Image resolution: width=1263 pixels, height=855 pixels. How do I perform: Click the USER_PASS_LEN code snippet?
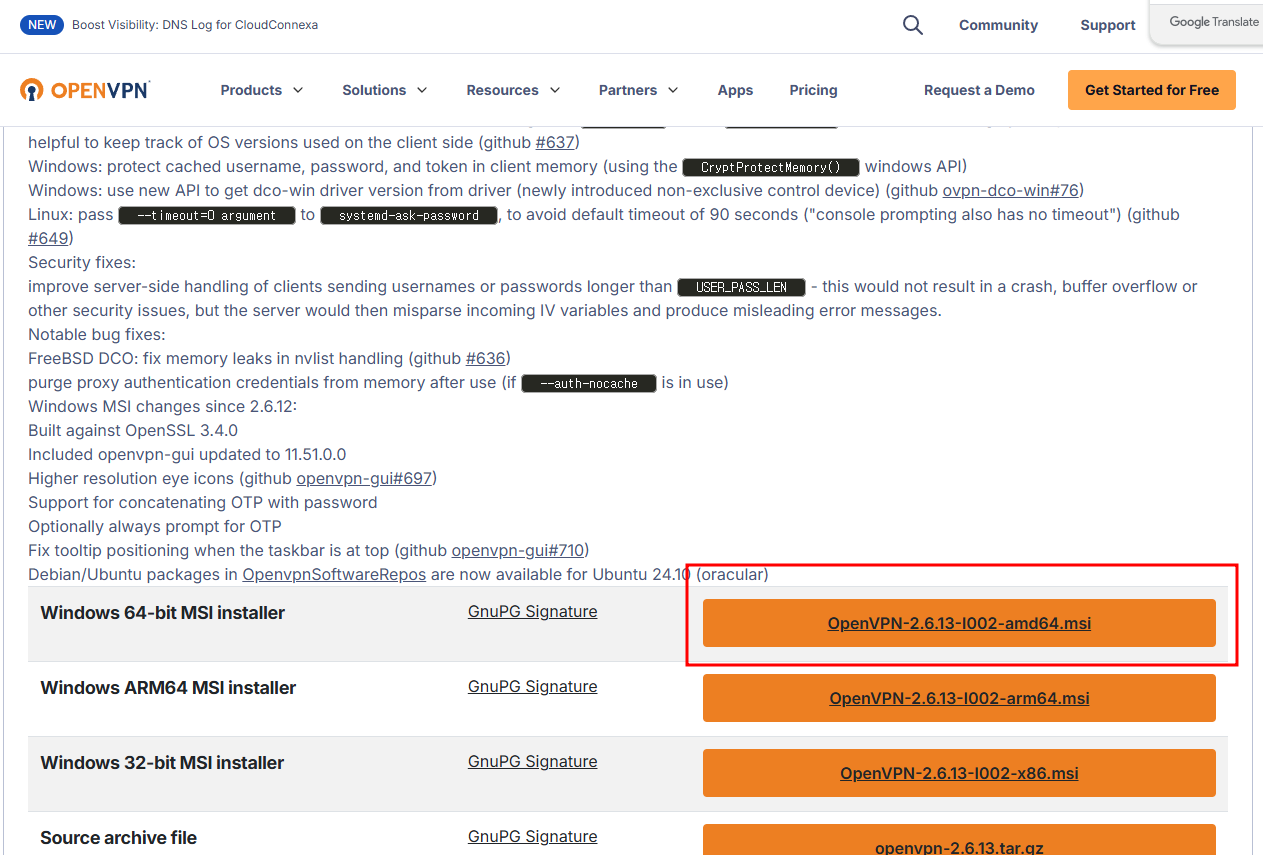[x=741, y=287]
